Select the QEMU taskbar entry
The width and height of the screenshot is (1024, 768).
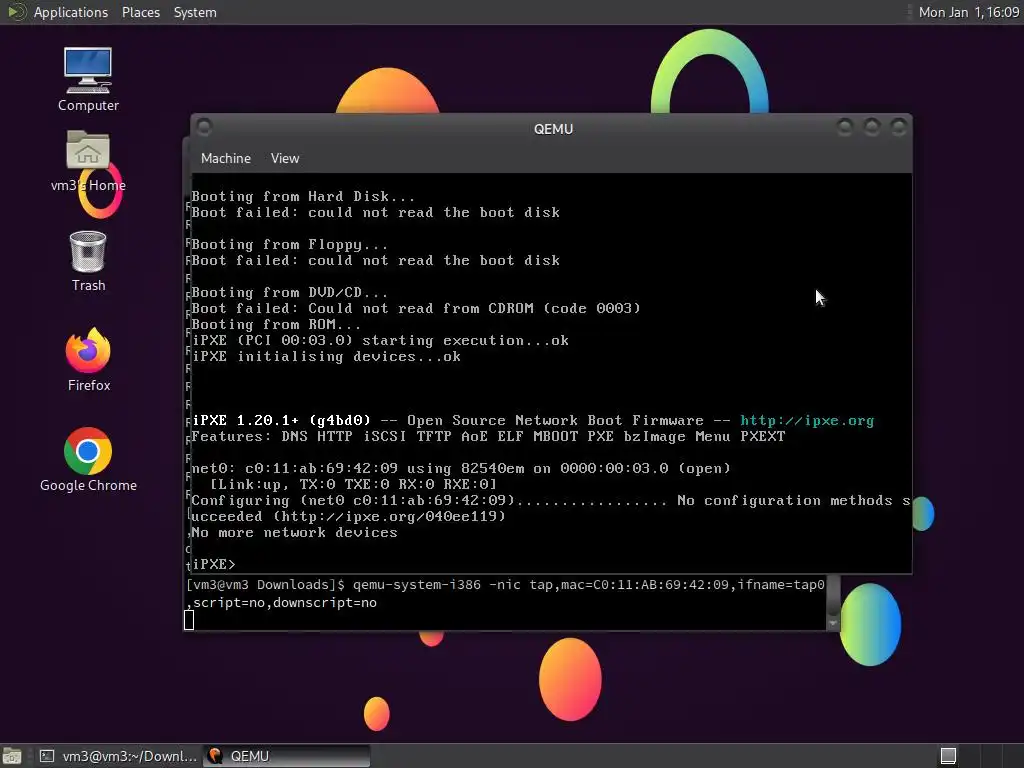[286, 756]
